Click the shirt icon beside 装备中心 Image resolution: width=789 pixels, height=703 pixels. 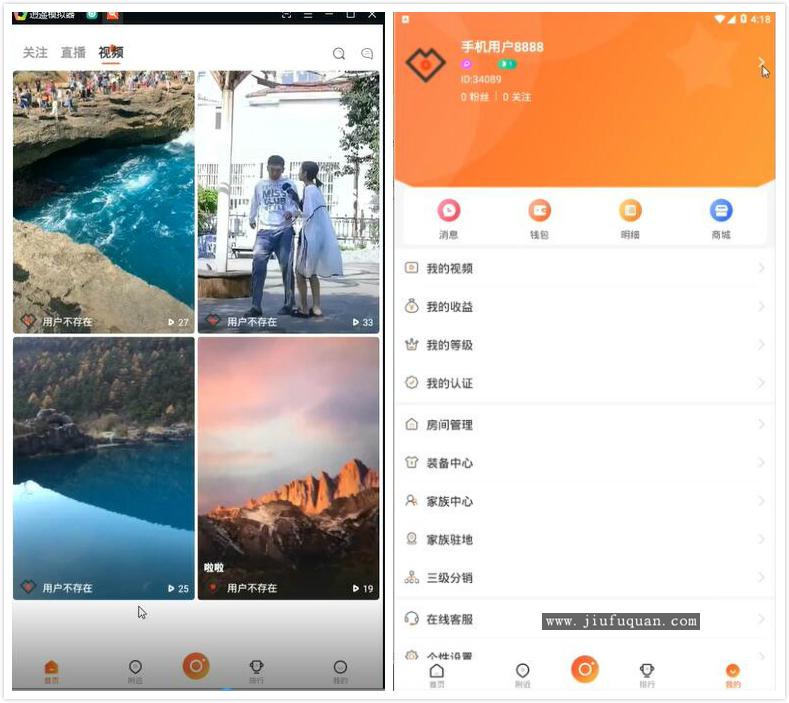(x=411, y=462)
